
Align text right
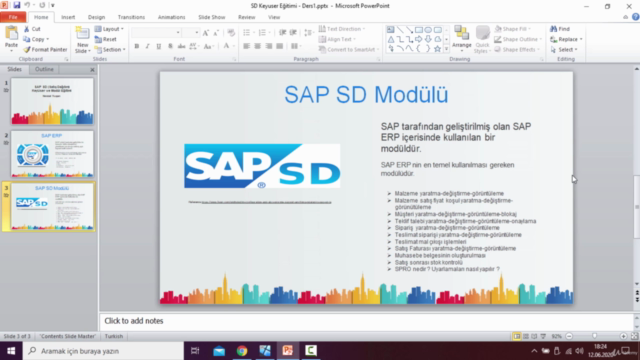pos(269,46)
